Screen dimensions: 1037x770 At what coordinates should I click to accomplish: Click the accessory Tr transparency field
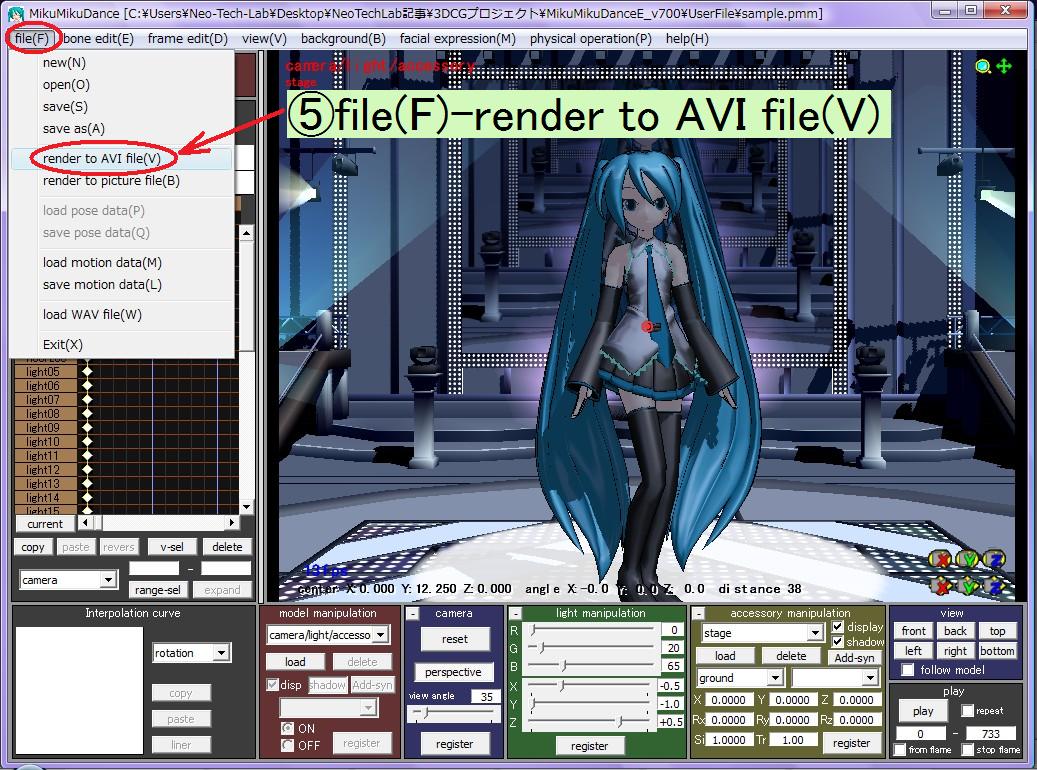click(x=792, y=740)
